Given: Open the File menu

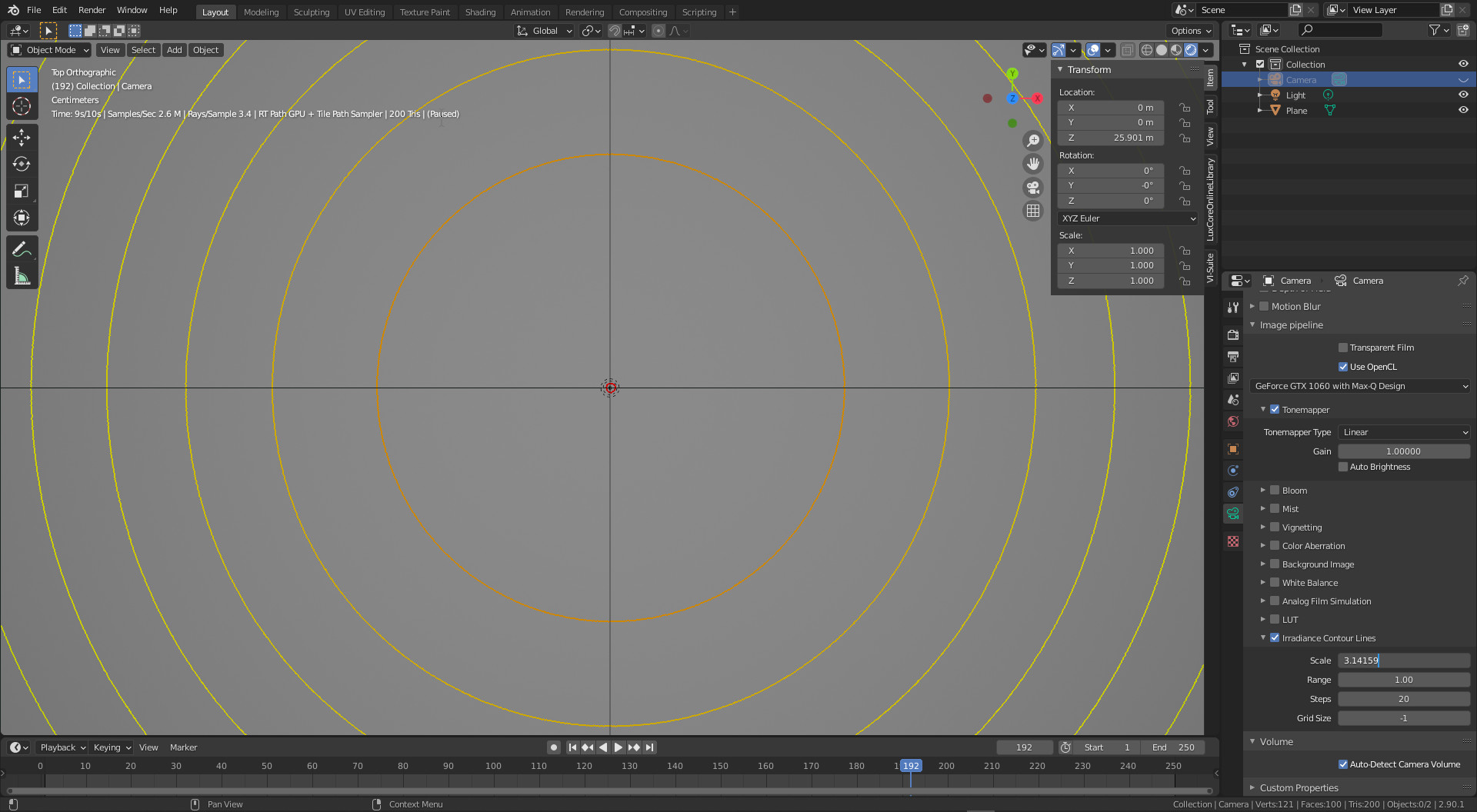Looking at the screenshot, I should pyautogui.click(x=34, y=10).
